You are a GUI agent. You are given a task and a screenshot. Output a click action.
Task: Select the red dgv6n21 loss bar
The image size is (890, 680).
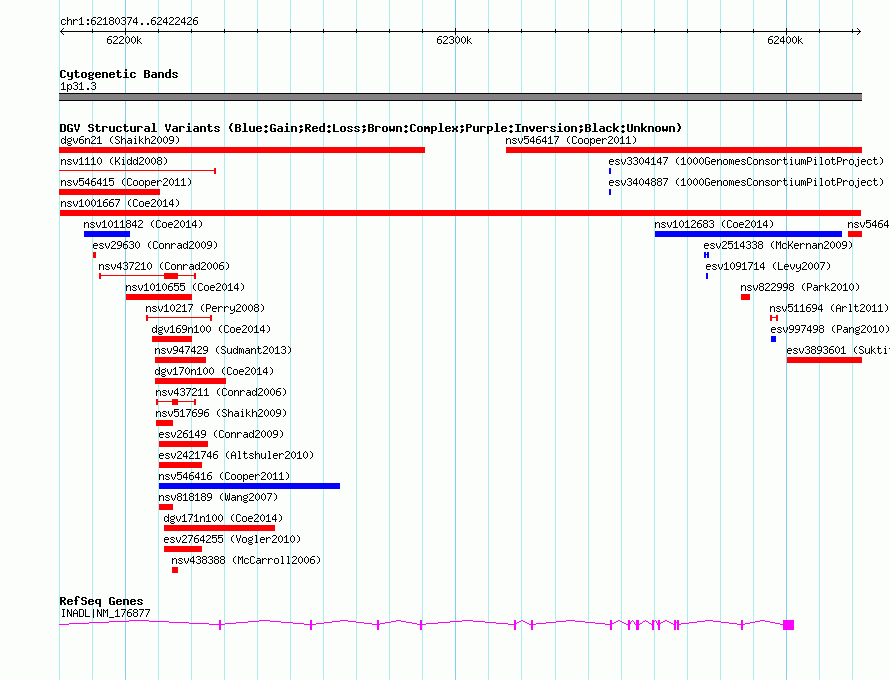point(242,150)
